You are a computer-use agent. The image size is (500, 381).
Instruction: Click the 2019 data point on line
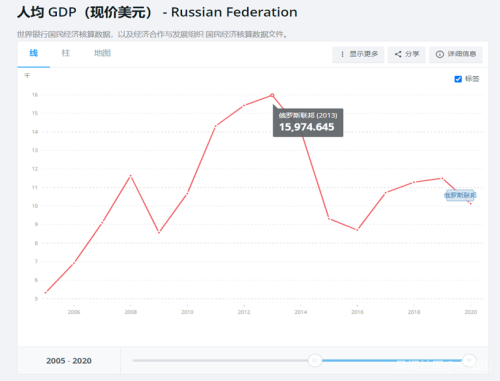tap(442, 178)
